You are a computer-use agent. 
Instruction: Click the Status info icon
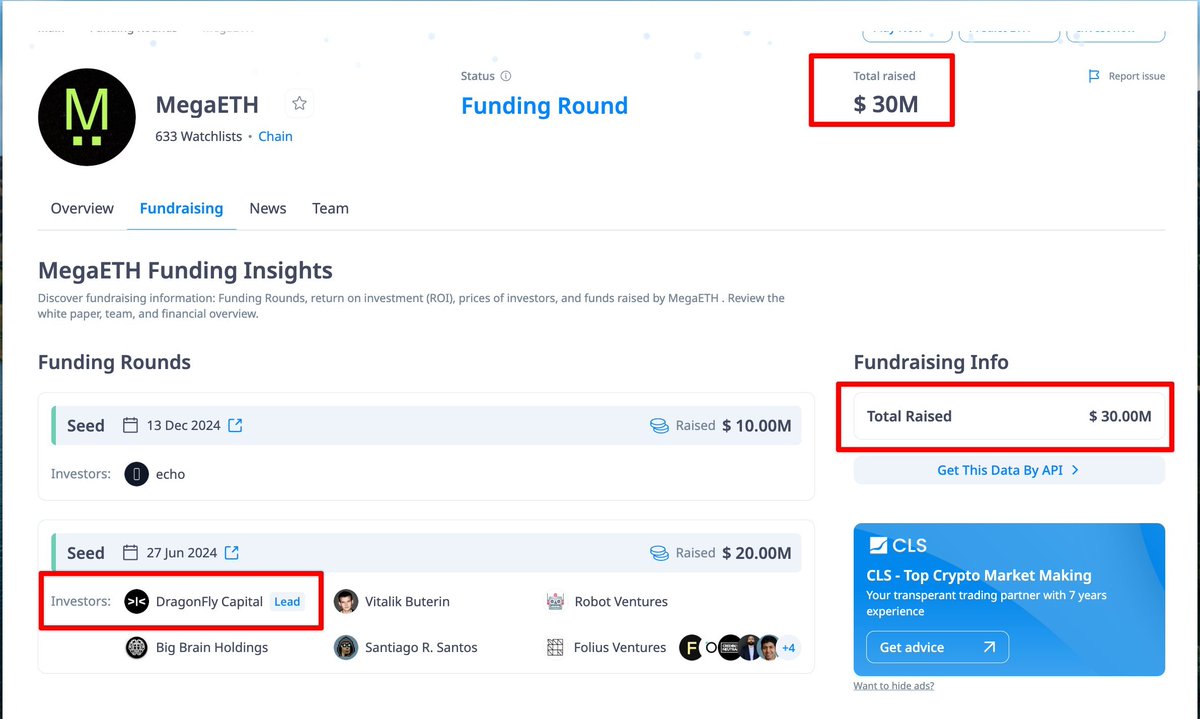(x=506, y=76)
